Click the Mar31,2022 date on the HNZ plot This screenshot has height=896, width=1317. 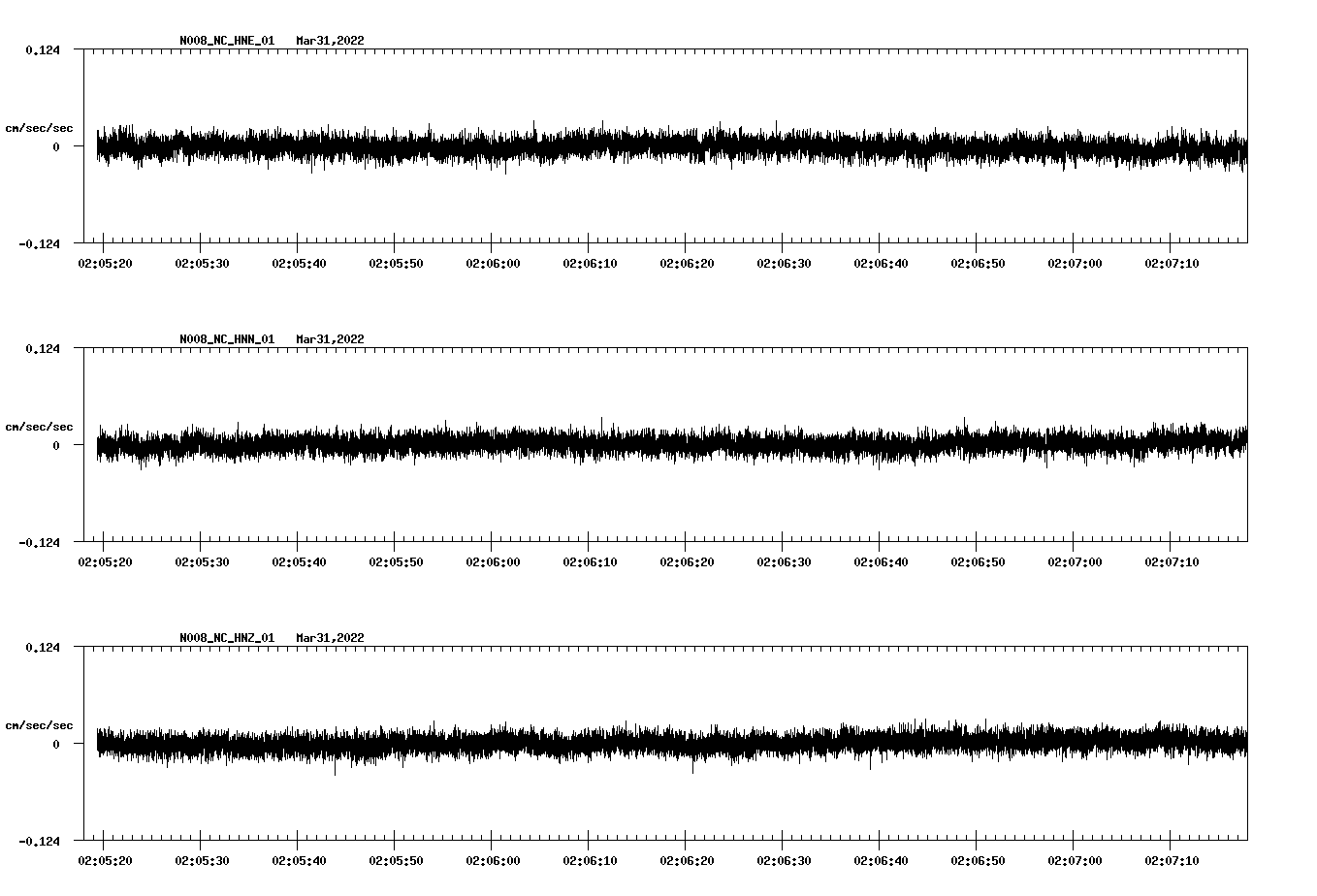point(330,638)
